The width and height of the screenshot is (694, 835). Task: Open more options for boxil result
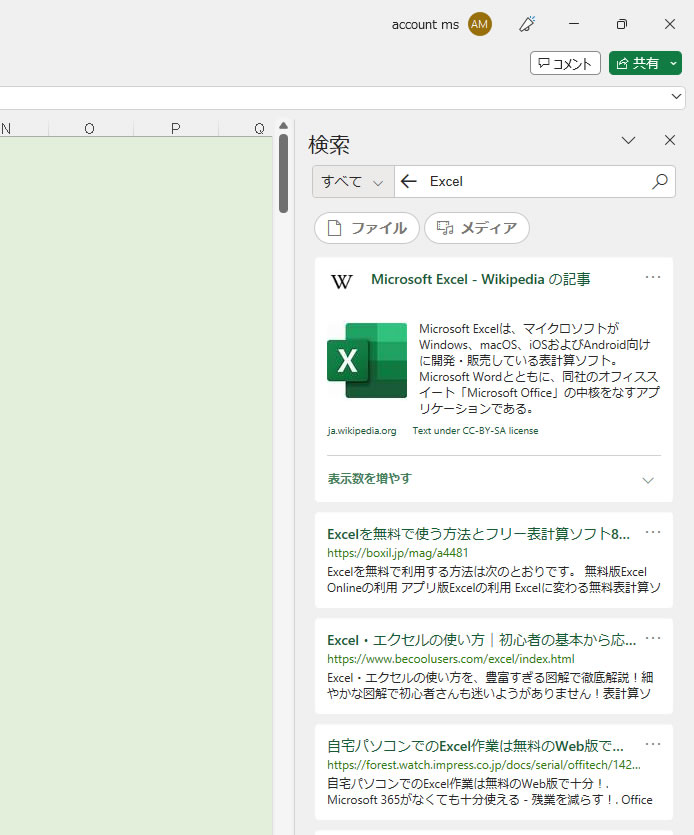coord(653,532)
